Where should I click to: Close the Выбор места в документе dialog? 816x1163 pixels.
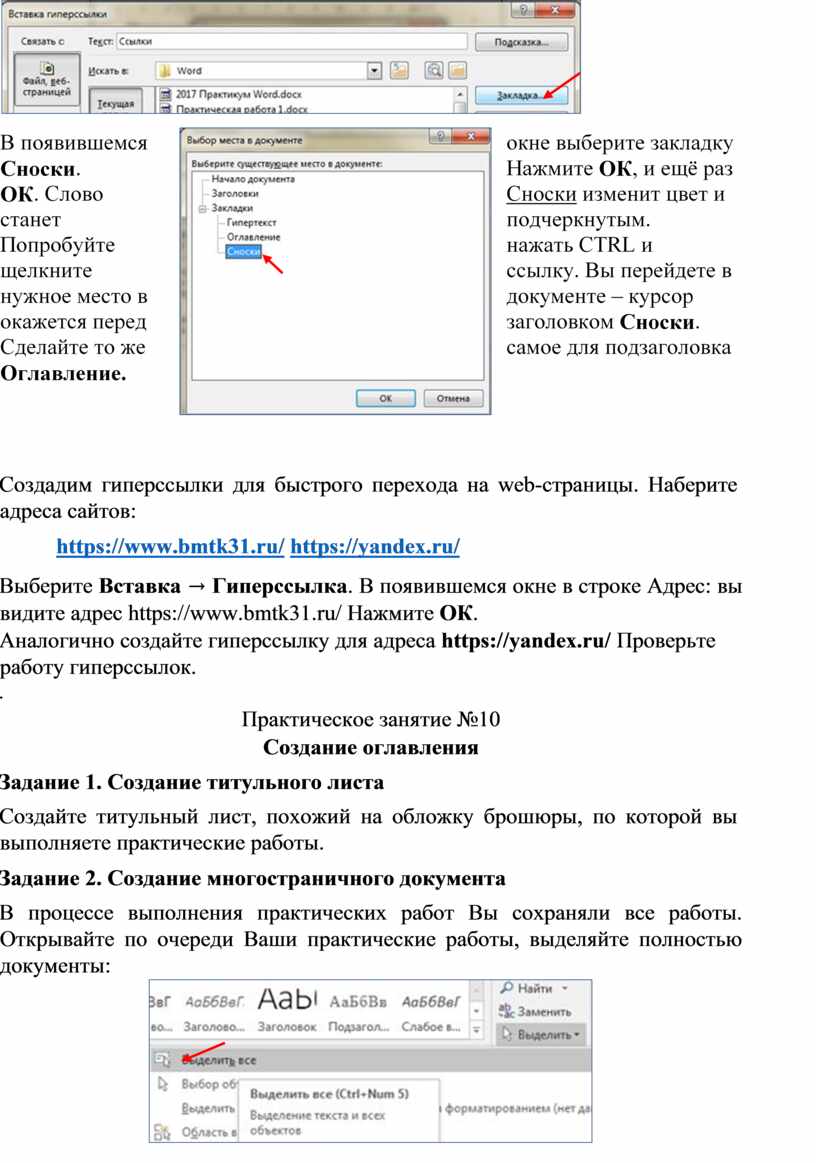pyautogui.click(x=470, y=136)
